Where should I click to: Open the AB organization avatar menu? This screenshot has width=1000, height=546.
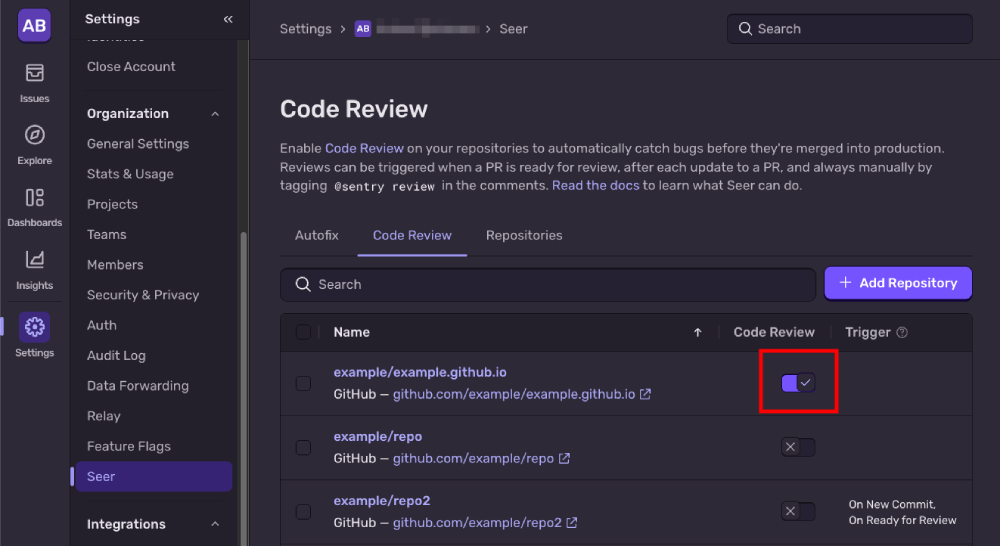pyautogui.click(x=34, y=26)
